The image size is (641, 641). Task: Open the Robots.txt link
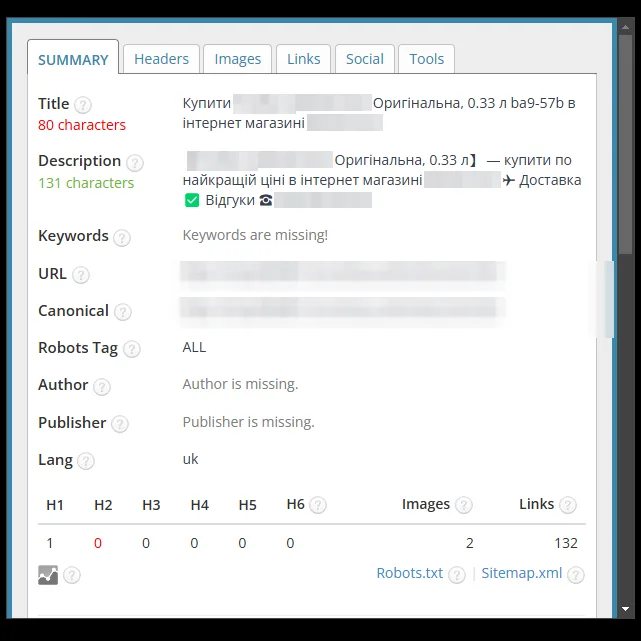point(410,573)
